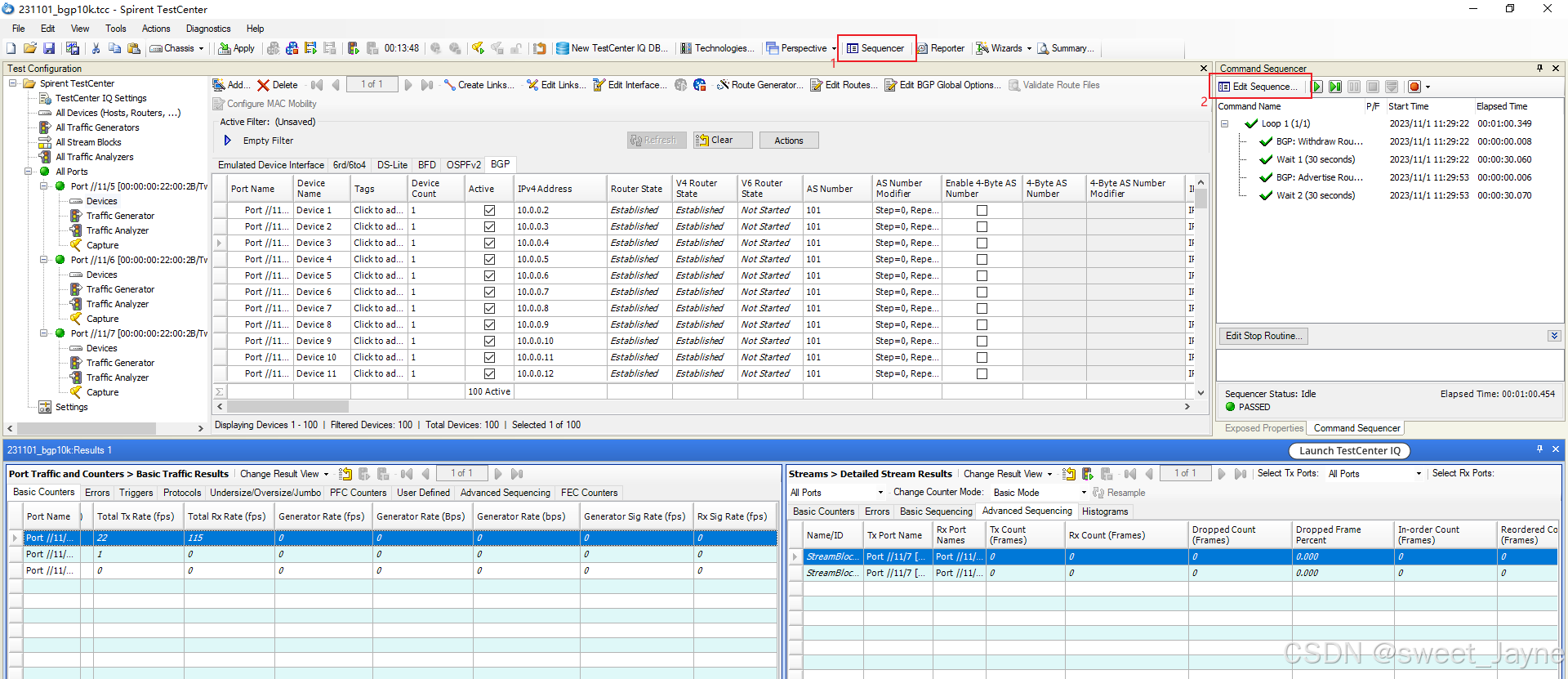
Task: Toggle Active checkbox for Device 11
Action: point(489,373)
